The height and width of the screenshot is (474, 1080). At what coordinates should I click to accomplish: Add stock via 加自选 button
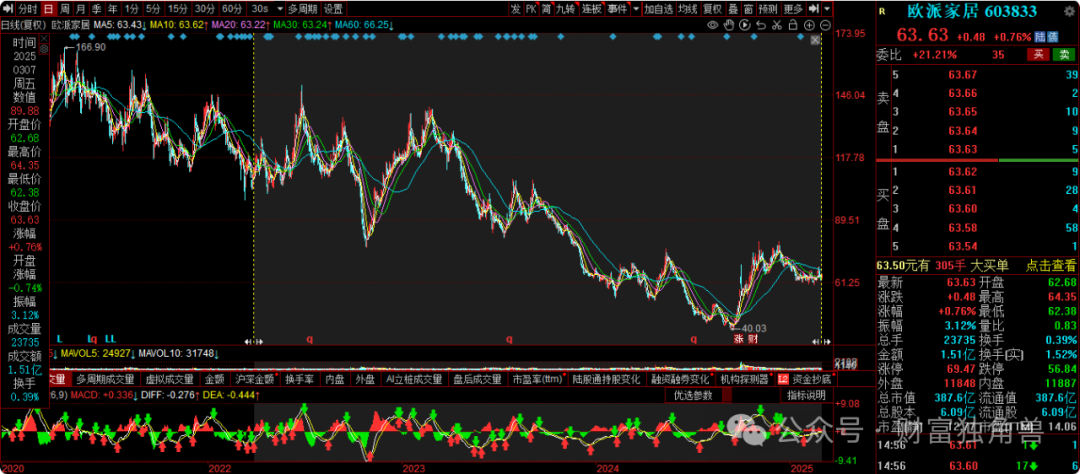(x=658, y=9)
